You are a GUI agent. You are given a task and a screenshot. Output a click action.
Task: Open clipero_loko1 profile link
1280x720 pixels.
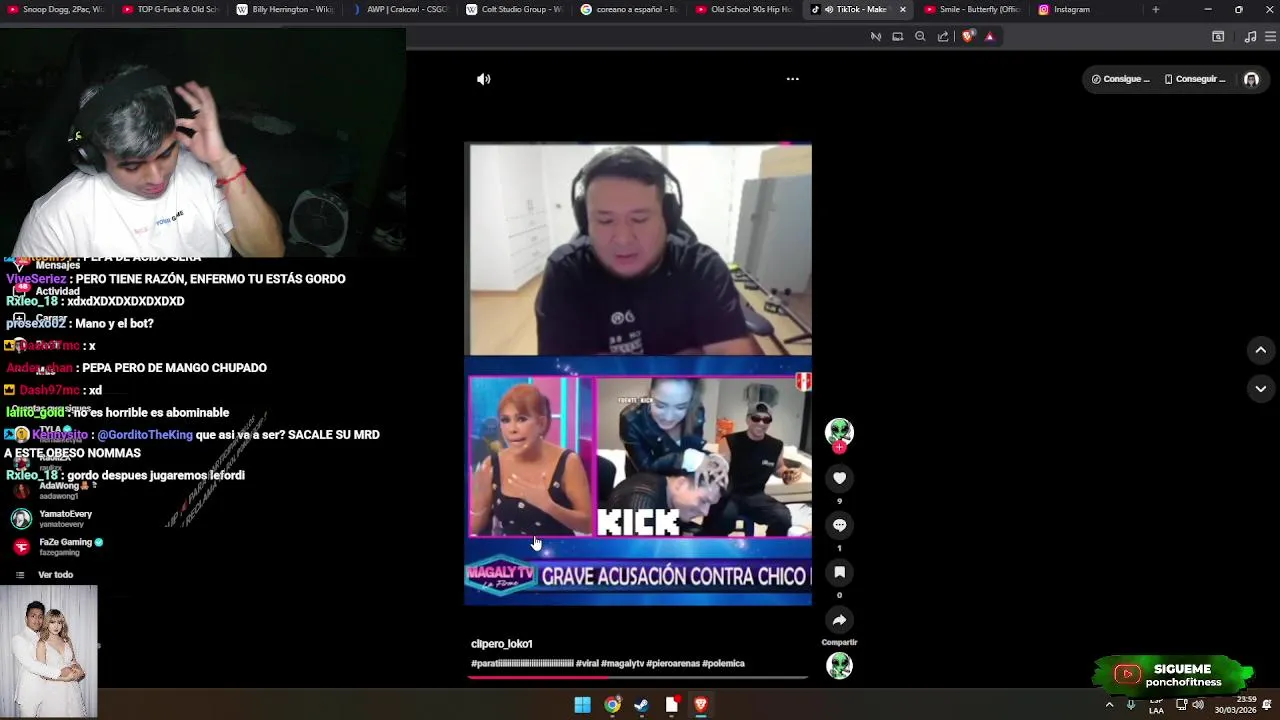[502, 644]
